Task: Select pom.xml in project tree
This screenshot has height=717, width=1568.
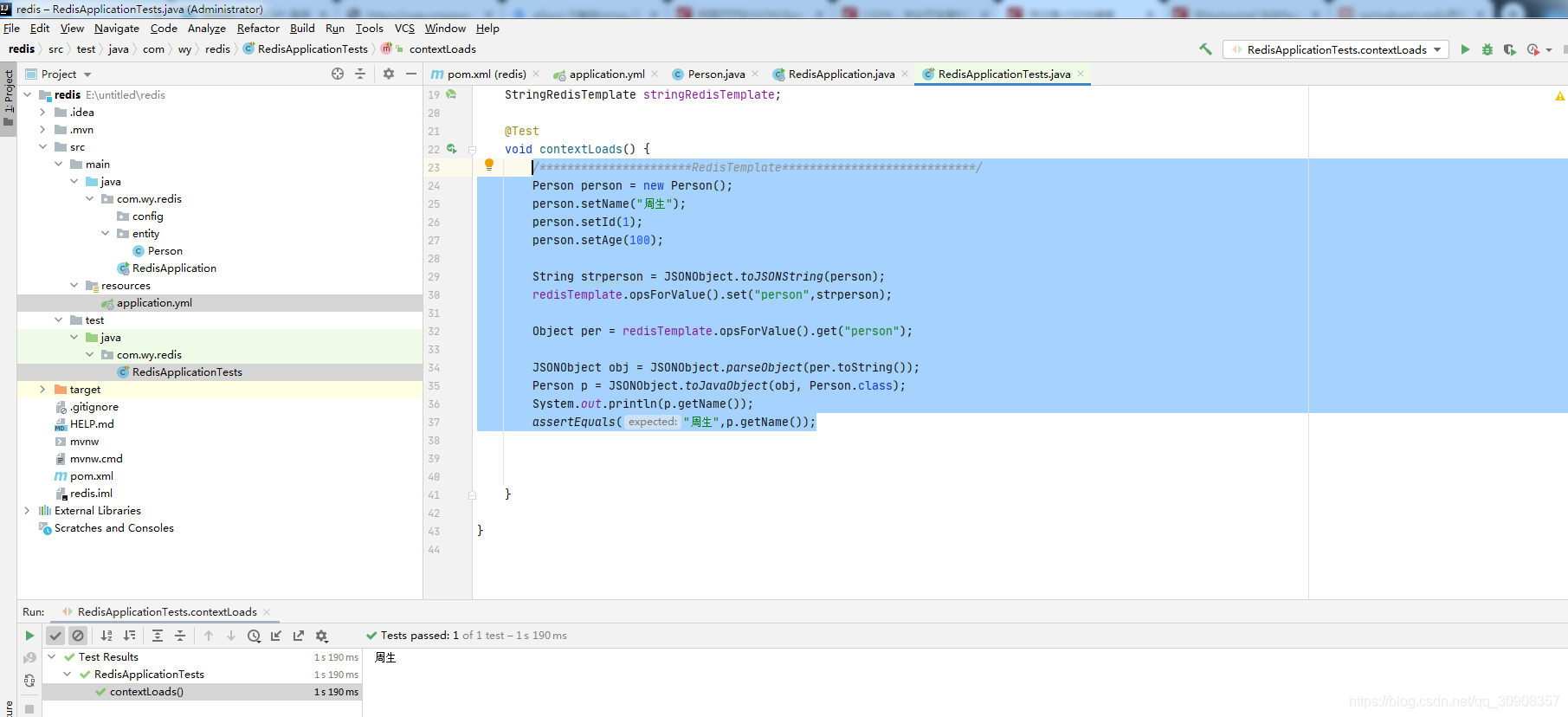Action: pos(92,476)
